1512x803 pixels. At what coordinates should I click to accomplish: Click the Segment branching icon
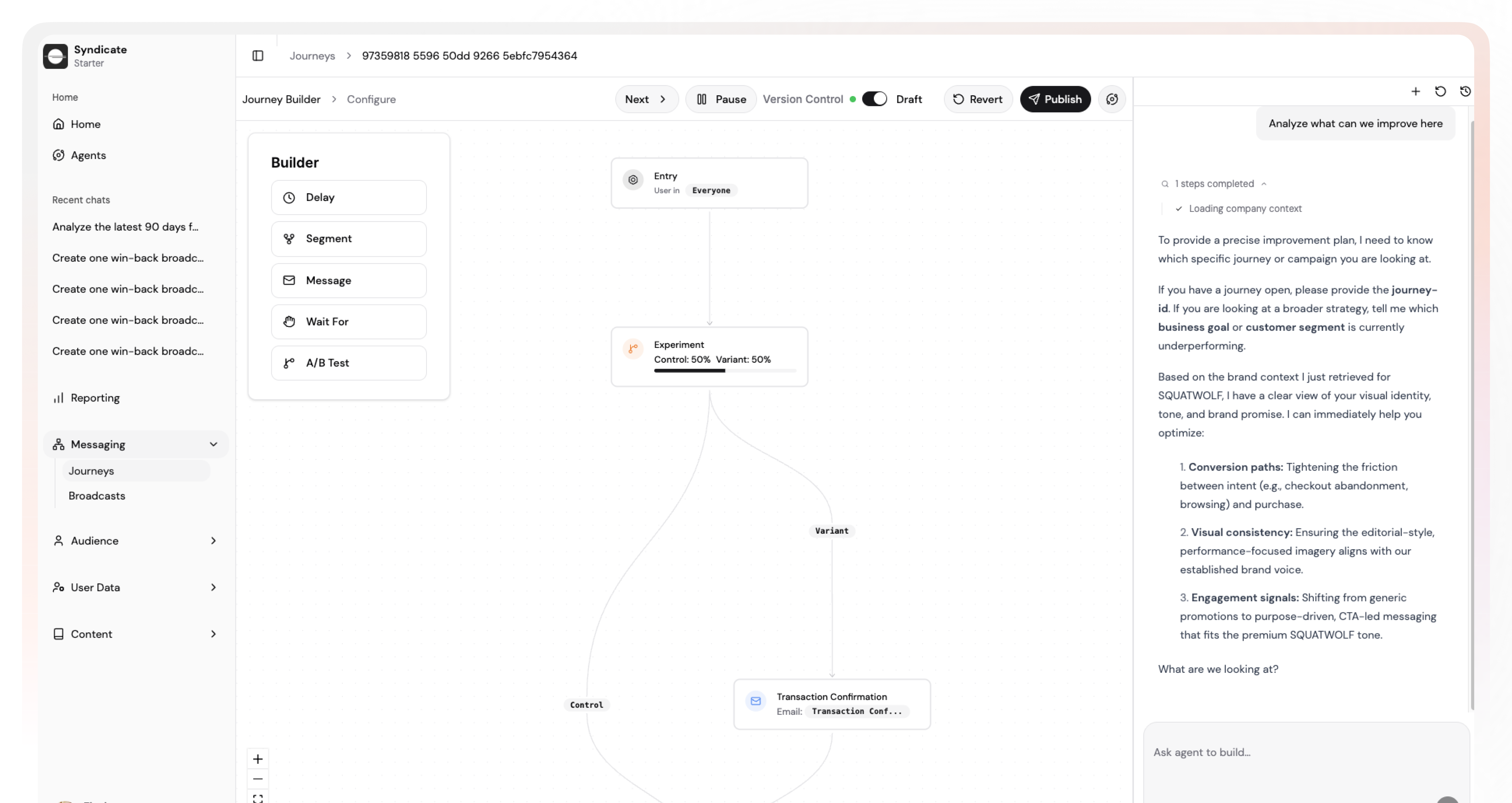pos(289,239)
